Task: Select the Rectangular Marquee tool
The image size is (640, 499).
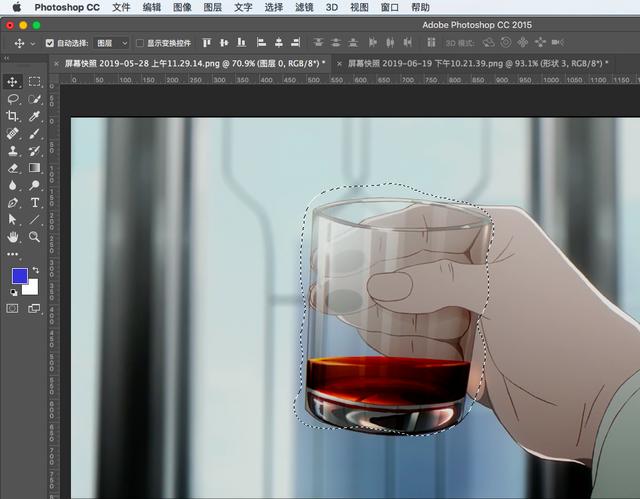Action: point(35,82)
